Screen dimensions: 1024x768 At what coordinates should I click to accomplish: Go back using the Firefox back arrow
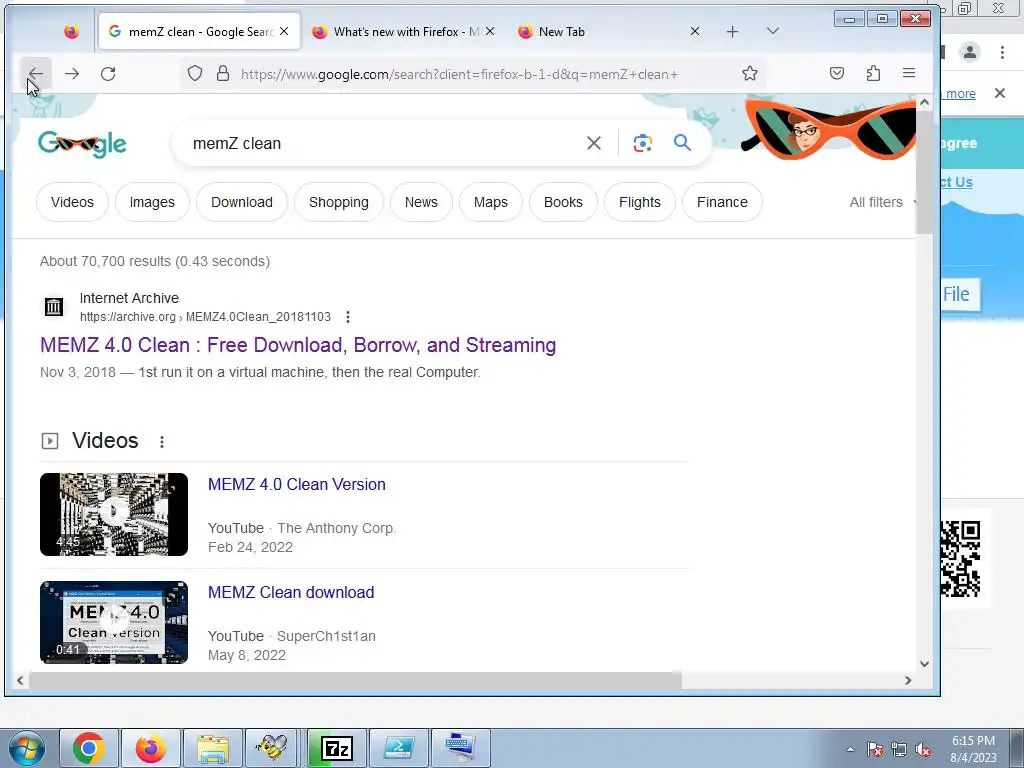point(36,74)
